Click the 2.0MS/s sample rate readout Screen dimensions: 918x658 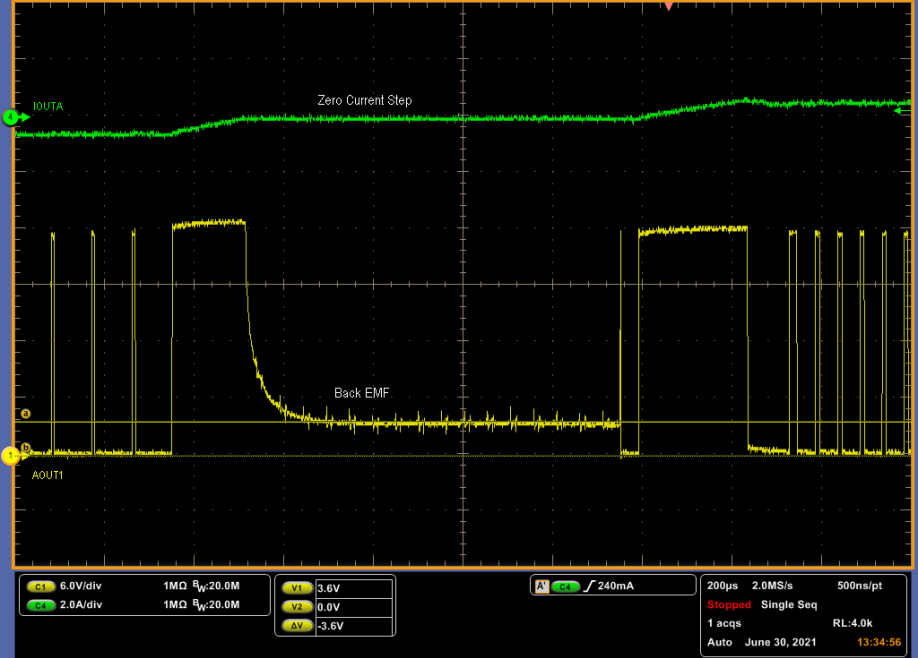(772, 586)
